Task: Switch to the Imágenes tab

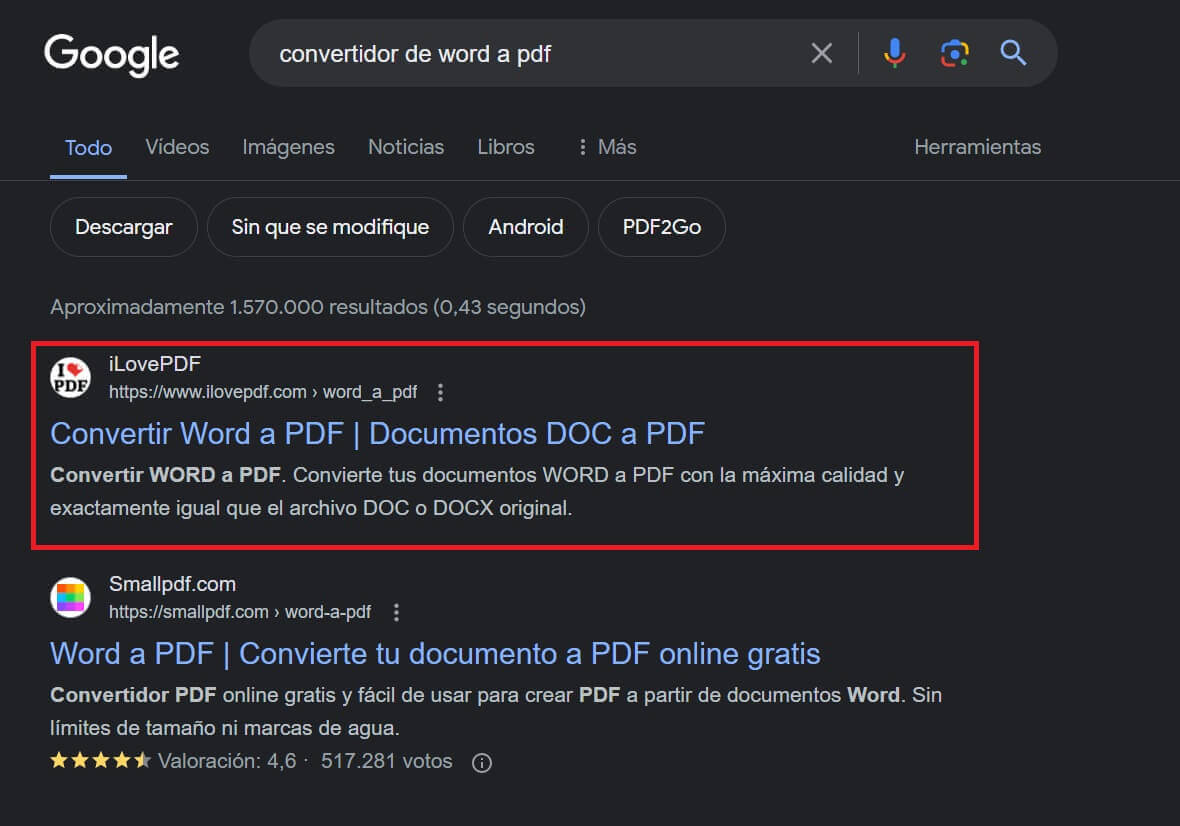Action: click(x=288, y=147)
